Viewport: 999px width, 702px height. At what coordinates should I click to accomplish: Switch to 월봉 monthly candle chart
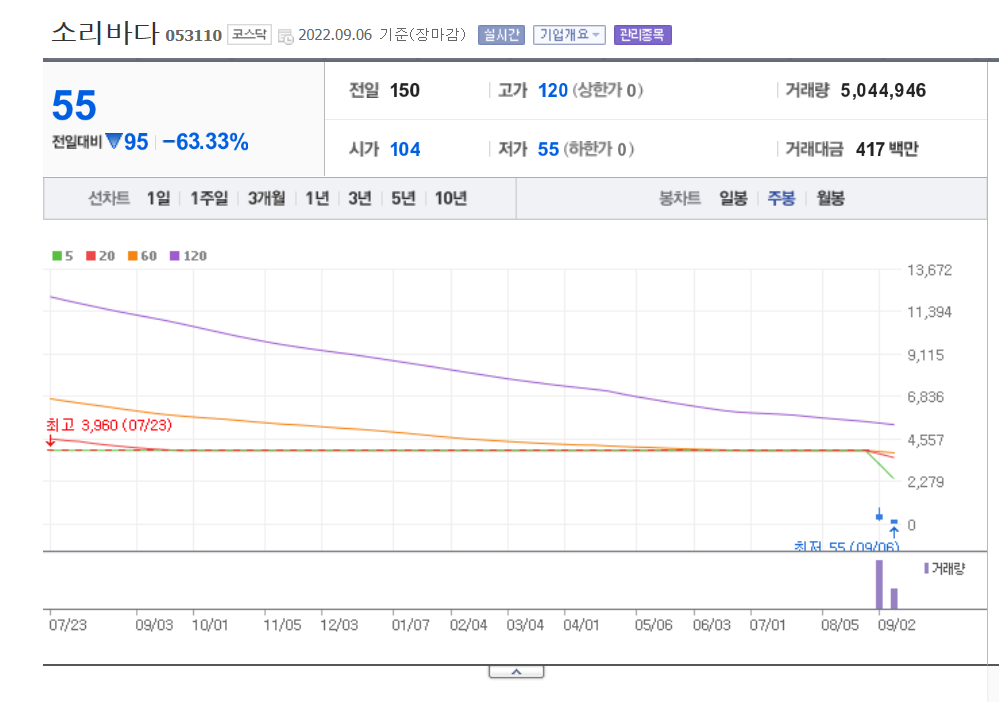point(830,198)
